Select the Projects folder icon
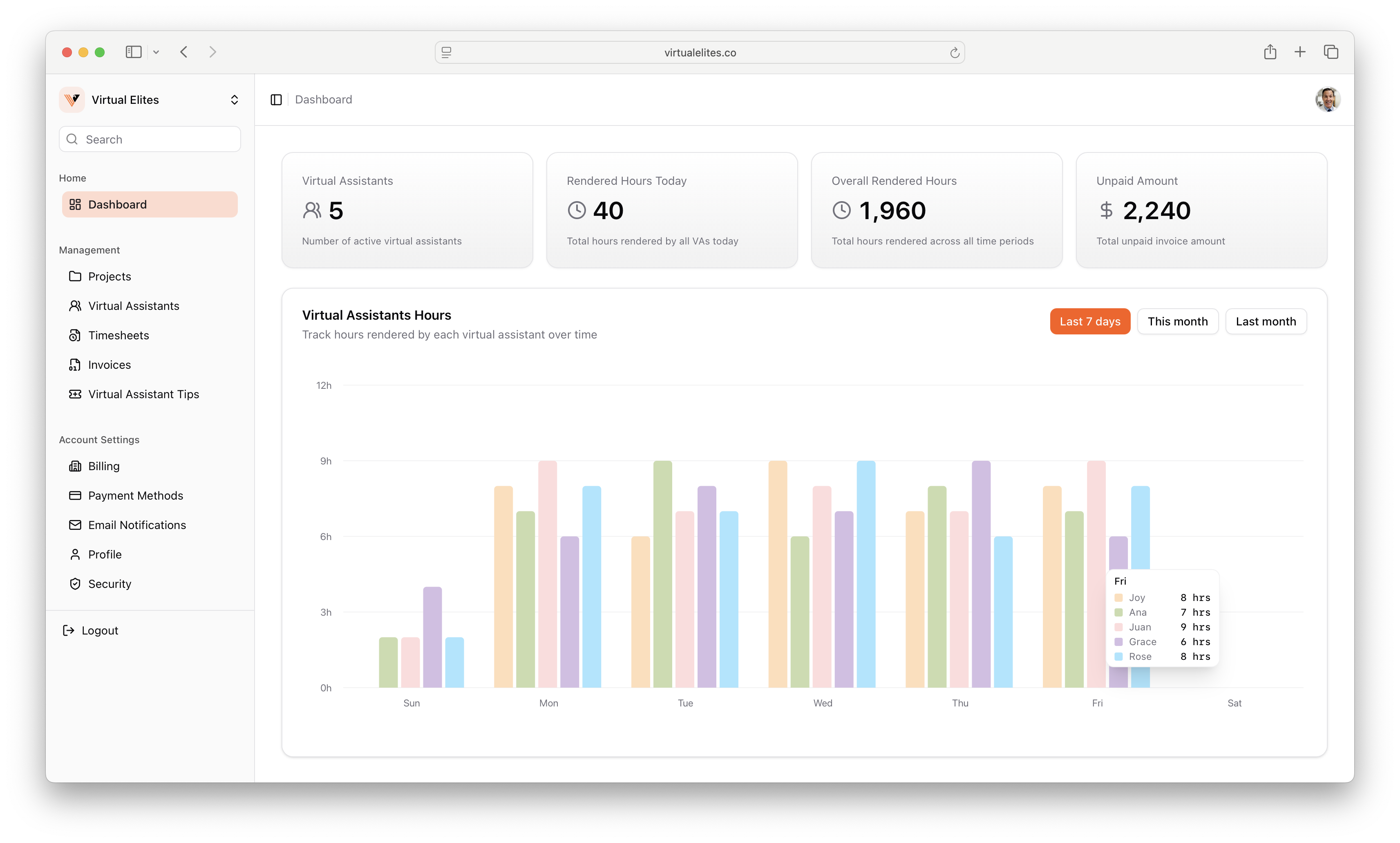The height and width of the screenshot is (843, 1400). 76,277
